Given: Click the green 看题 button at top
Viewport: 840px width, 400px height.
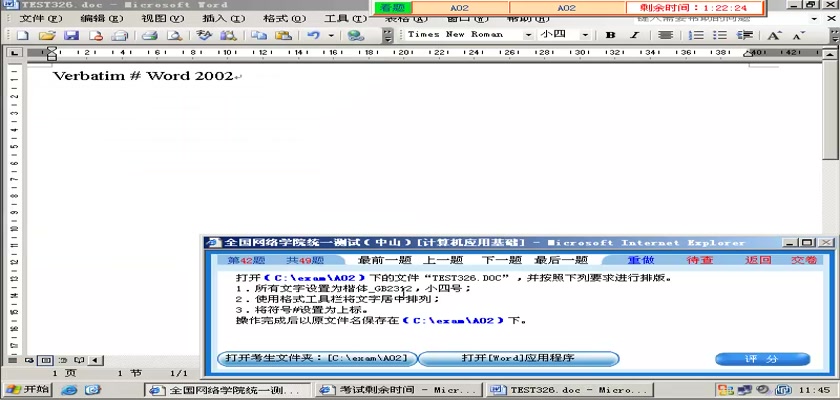Looking at the screenshot, I should pos(393,8).
